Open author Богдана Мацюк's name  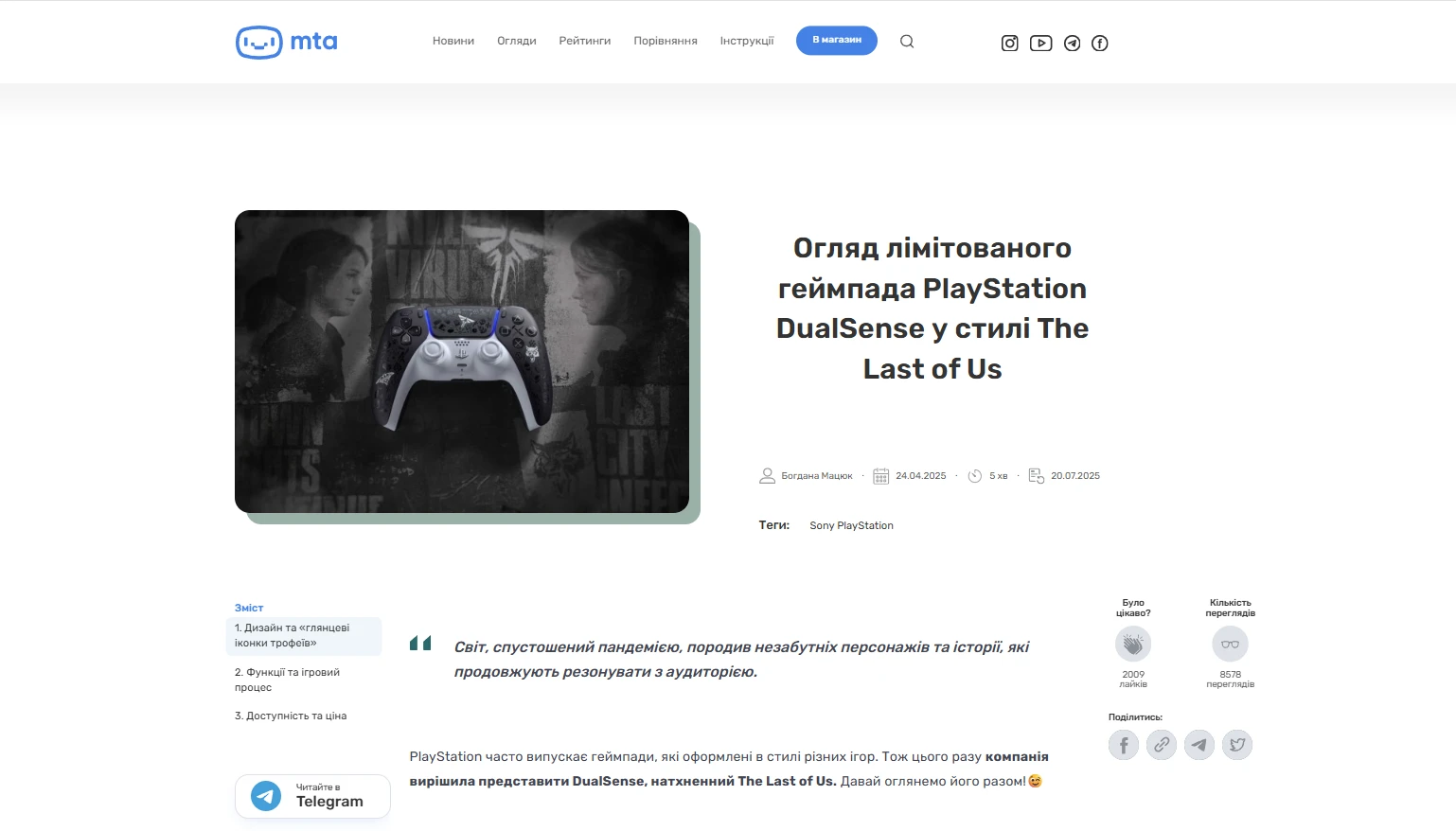(817, 476)
